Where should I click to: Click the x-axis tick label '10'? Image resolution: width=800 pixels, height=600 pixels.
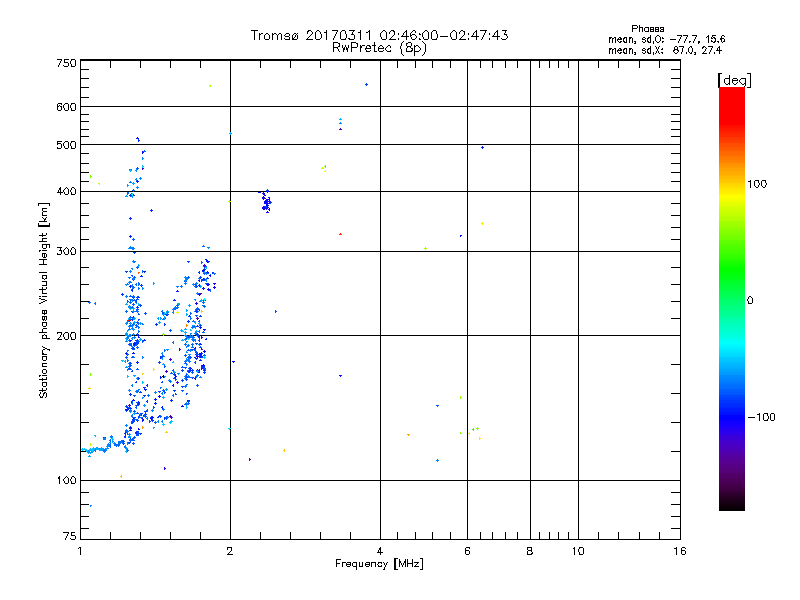point(578,551)
